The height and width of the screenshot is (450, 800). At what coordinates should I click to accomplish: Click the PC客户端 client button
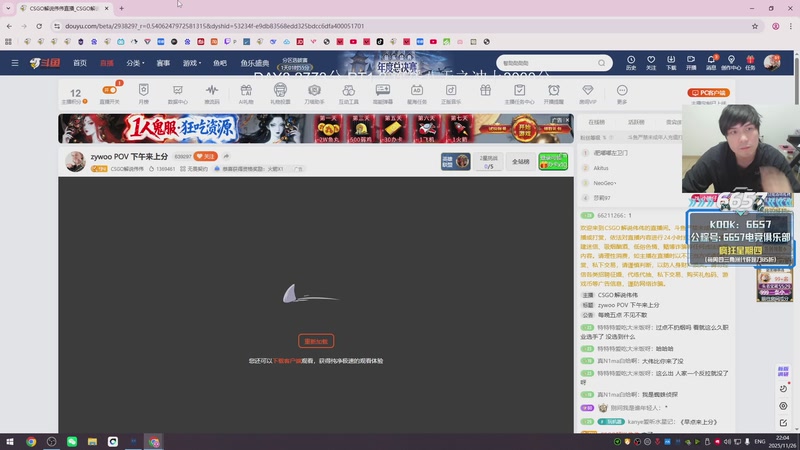click(x=709, y=93)
